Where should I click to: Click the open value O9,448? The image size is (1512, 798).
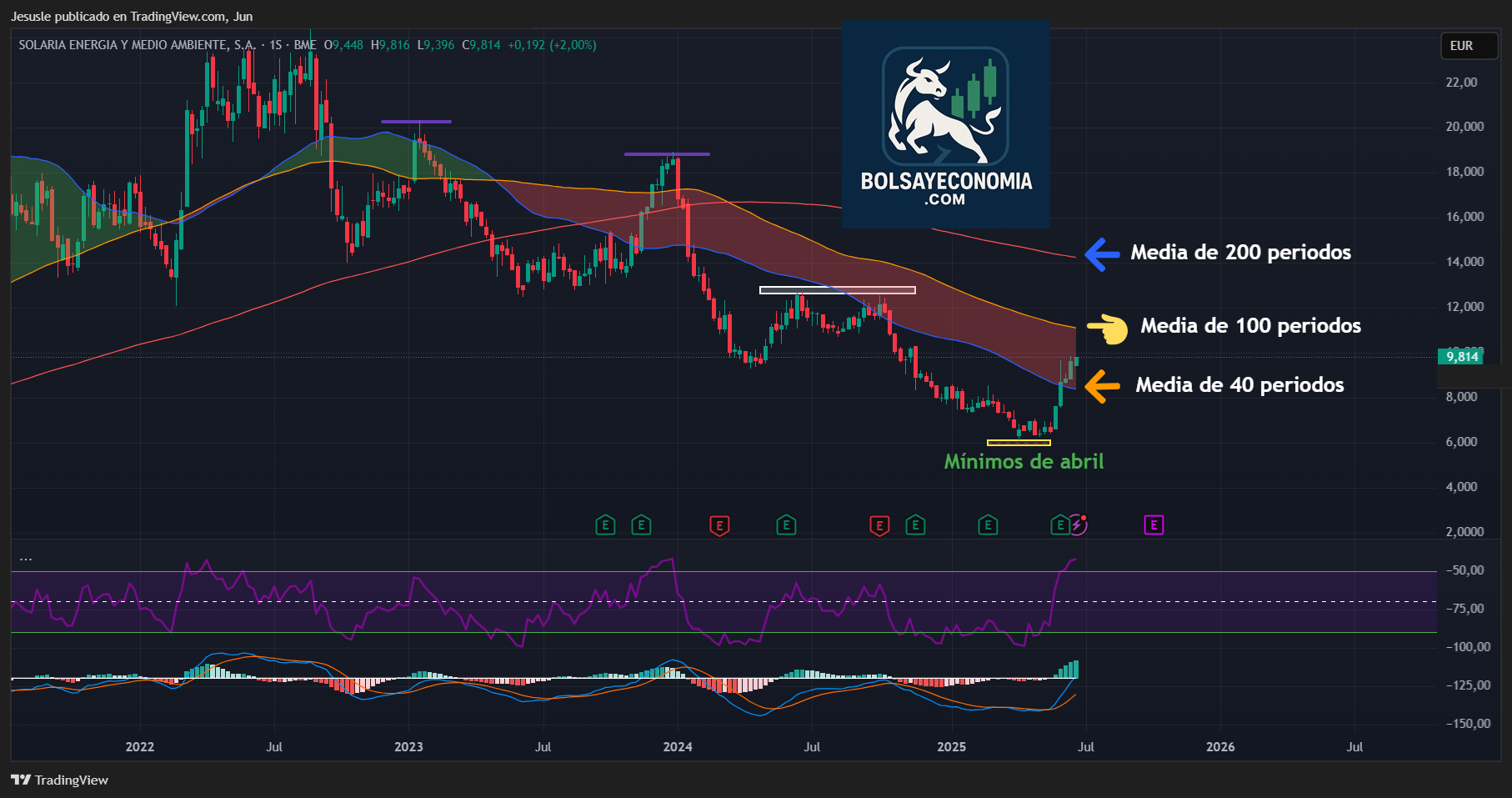coord(344,45)
